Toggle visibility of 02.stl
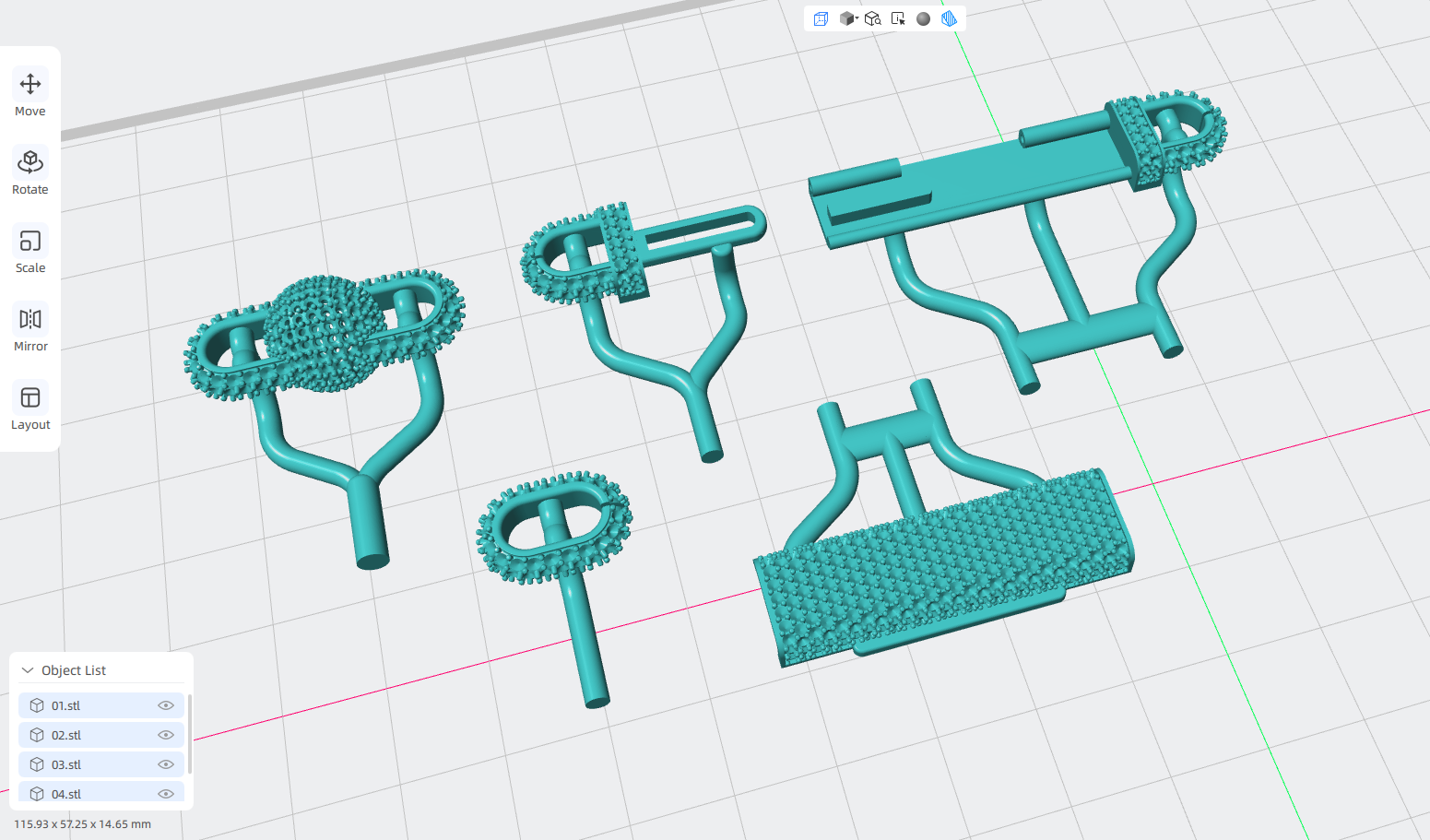The height and width of the screenshot is (840, 1430). [x=166, y=735]
